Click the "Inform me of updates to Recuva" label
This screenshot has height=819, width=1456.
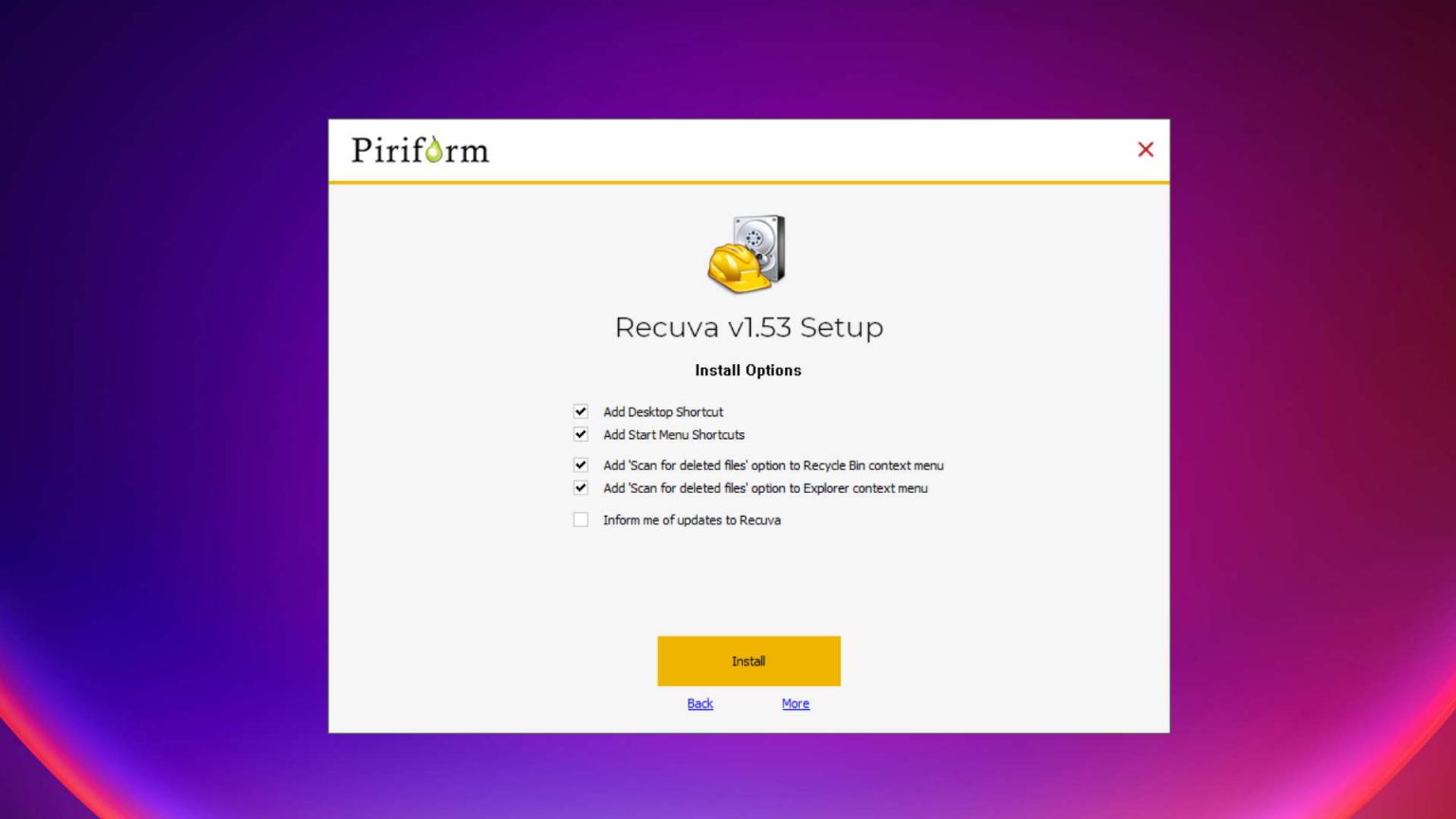(692, 519)
